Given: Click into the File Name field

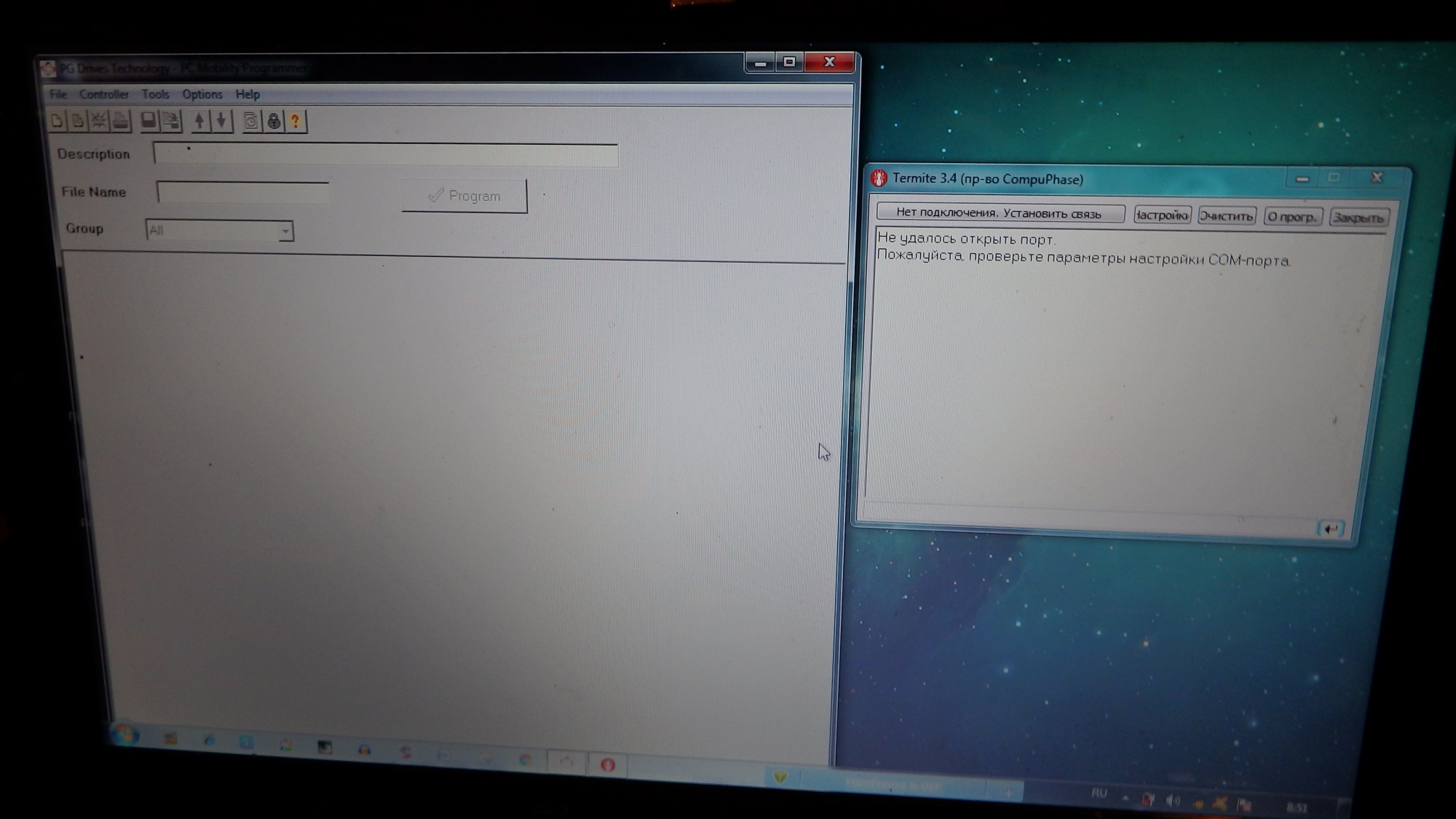Looking at the screenshot, I should [x=242, y=191].
